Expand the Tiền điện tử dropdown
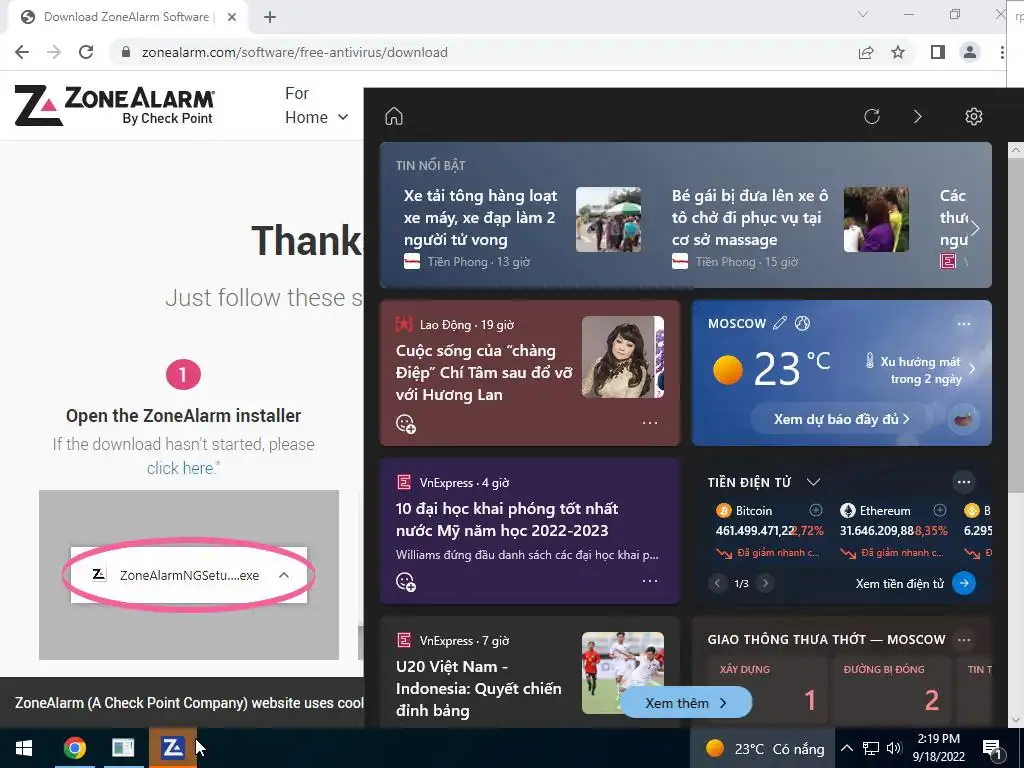The image size is (1024, 768). pyautogui.click(x=813, y=482)
